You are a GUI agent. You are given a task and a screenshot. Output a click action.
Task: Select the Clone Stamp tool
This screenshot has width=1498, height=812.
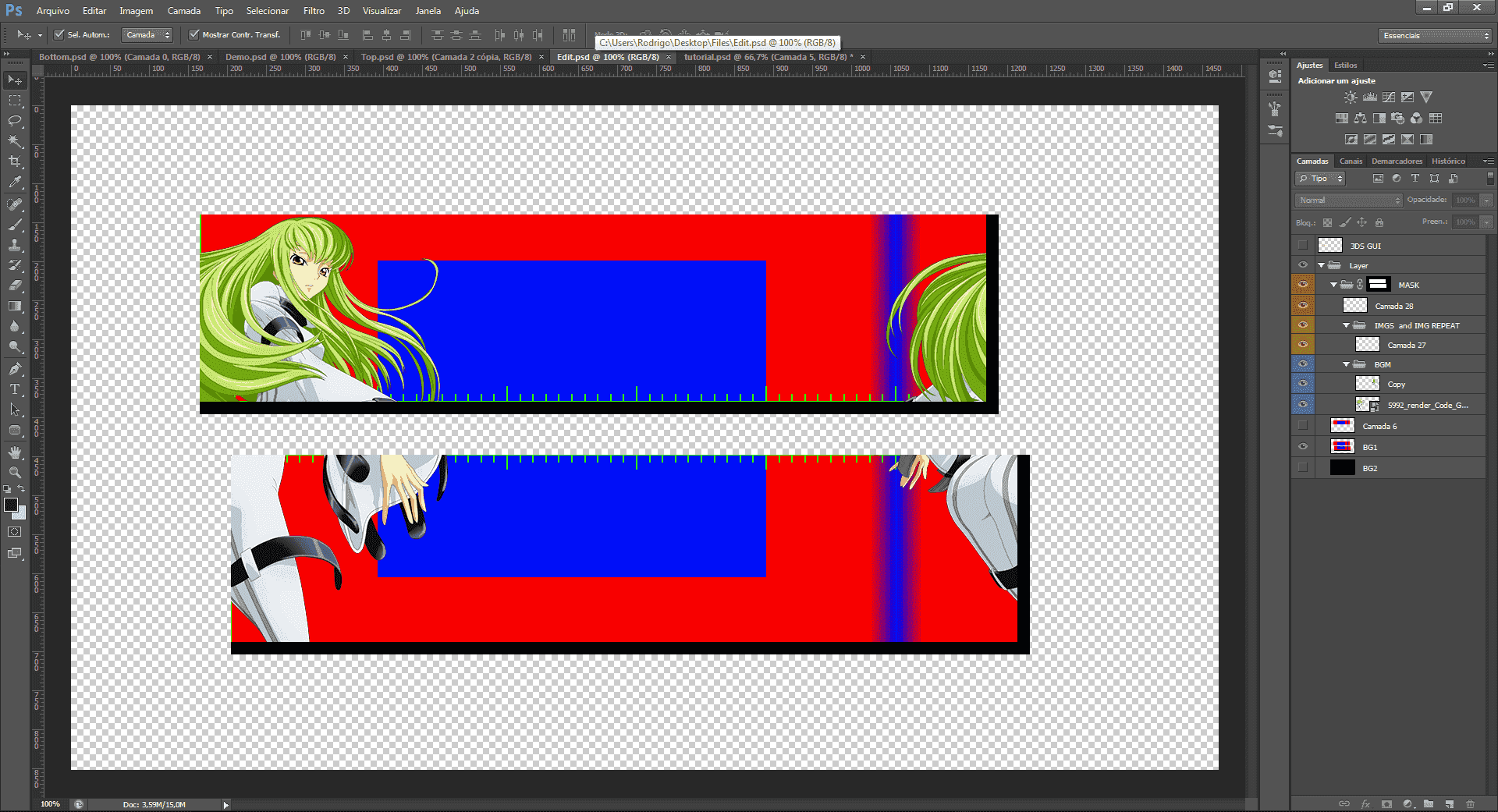tap(15, 245)
